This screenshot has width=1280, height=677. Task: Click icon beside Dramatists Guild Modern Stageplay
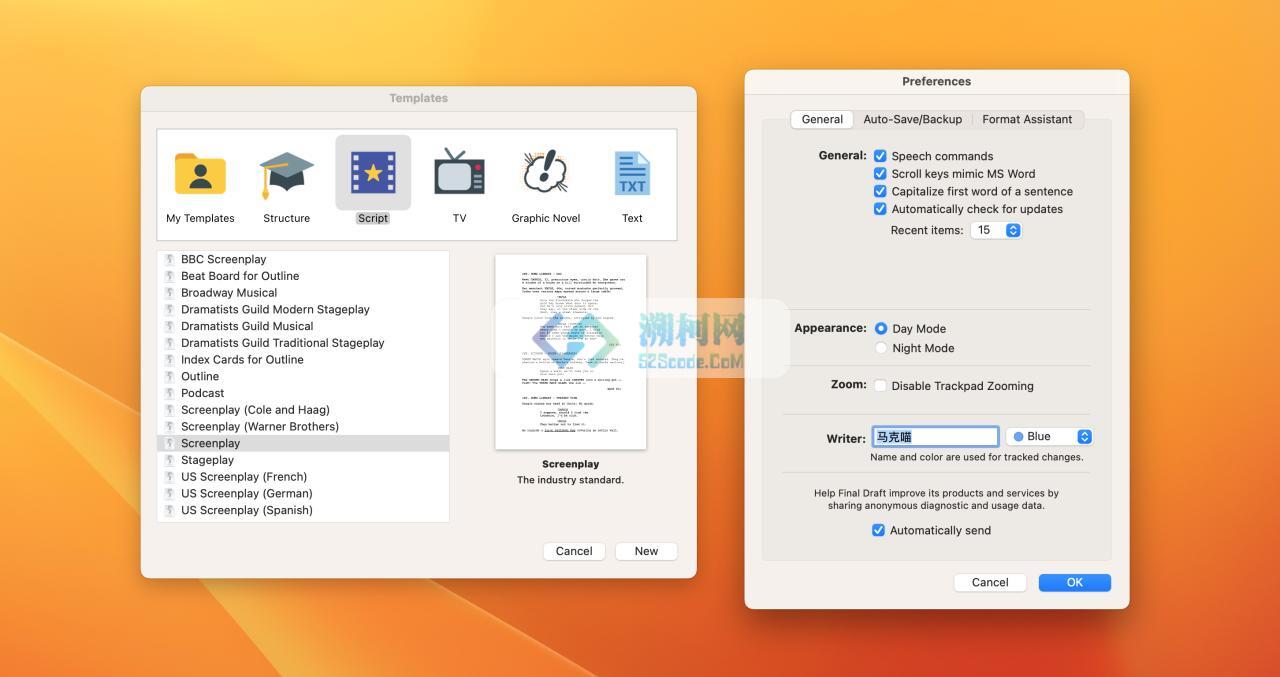tap(170, 309)
